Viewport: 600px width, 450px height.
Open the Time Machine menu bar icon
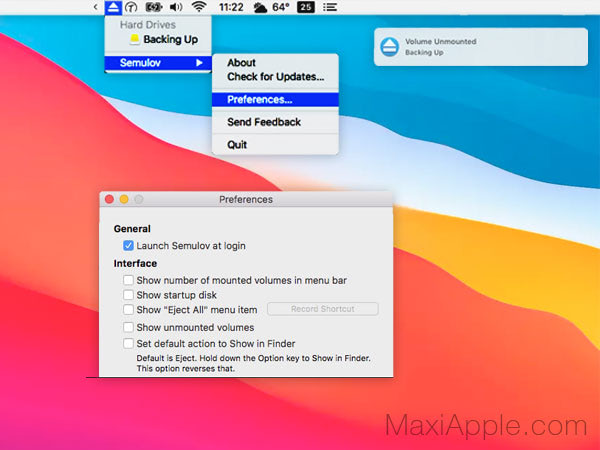pos(131,7)
